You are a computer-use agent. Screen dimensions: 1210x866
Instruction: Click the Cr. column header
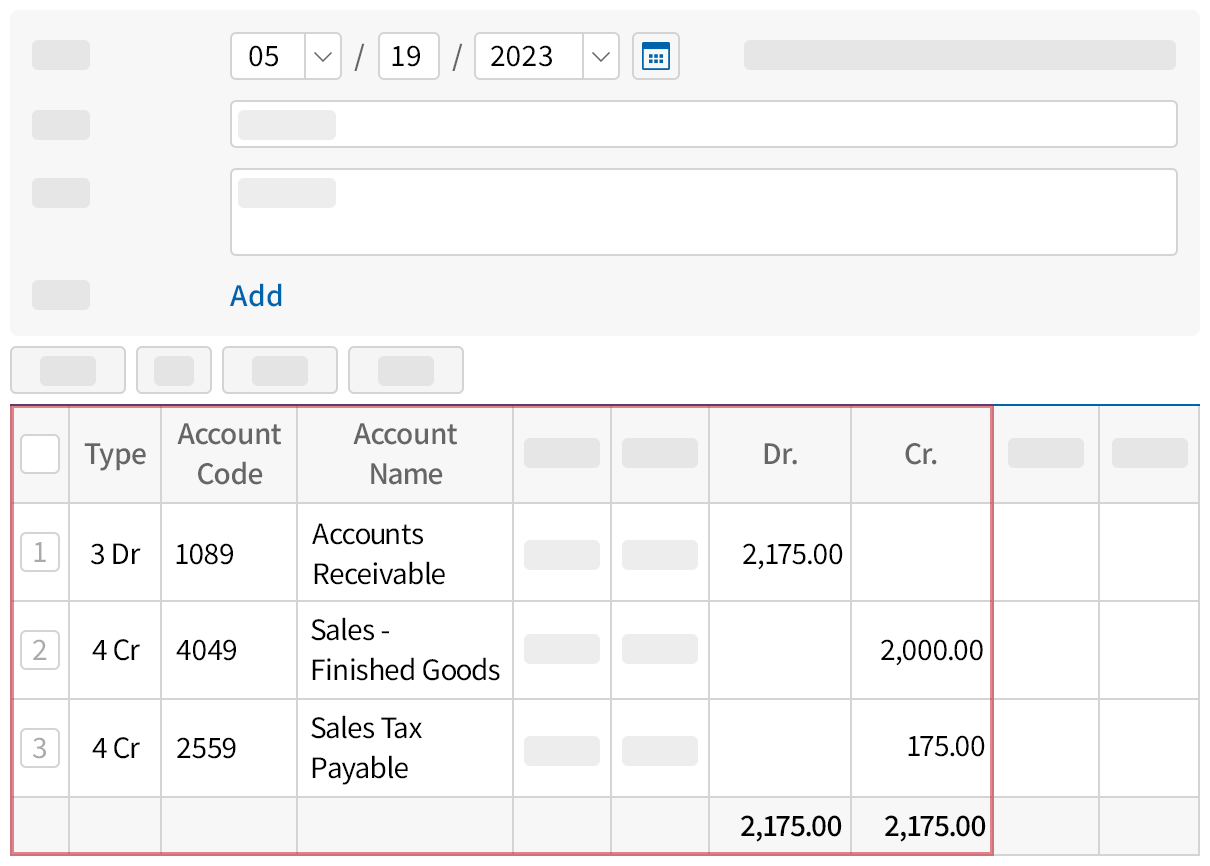(920, 454)
